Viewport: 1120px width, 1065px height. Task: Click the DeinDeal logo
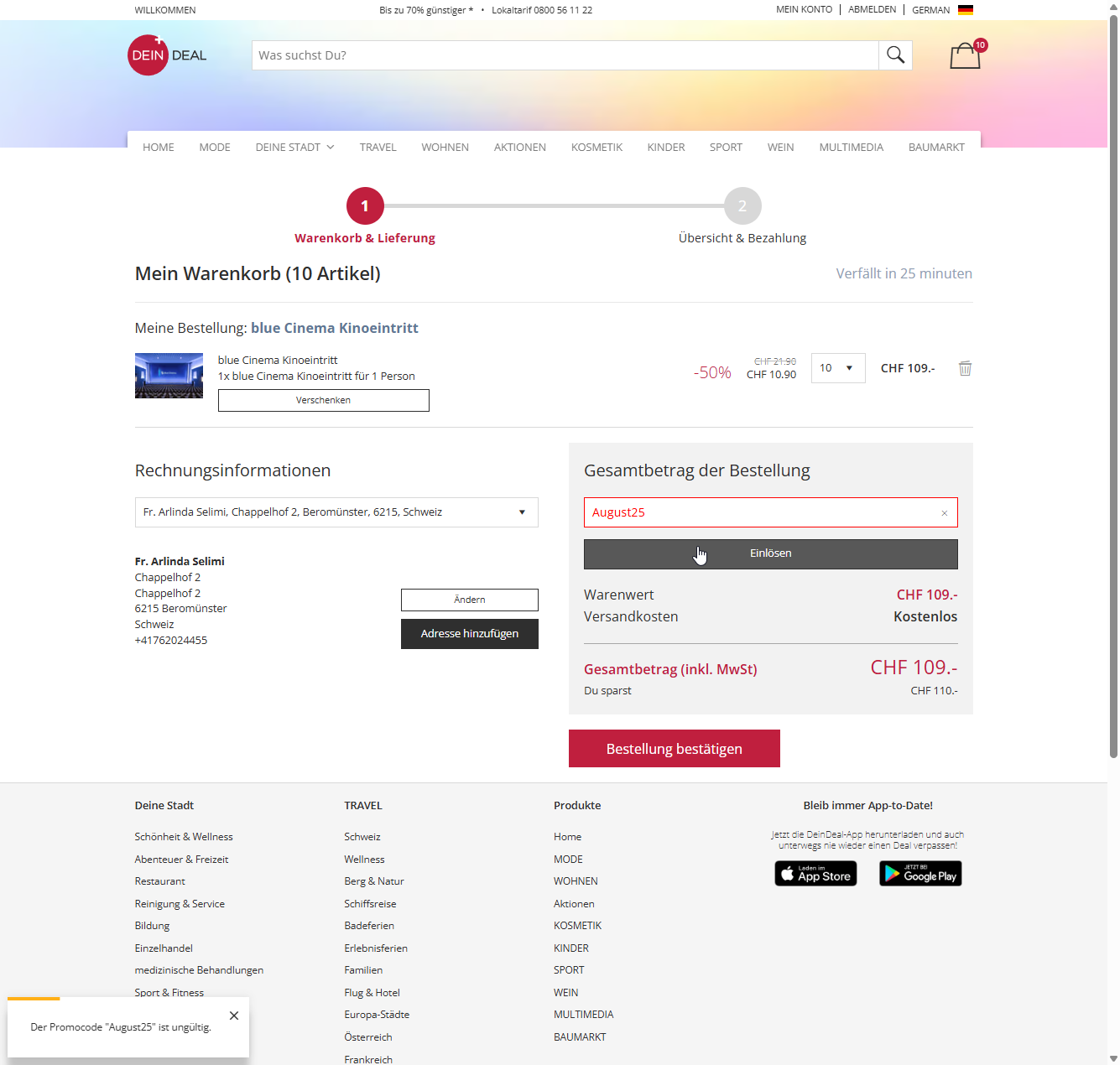tap(167, 55)
